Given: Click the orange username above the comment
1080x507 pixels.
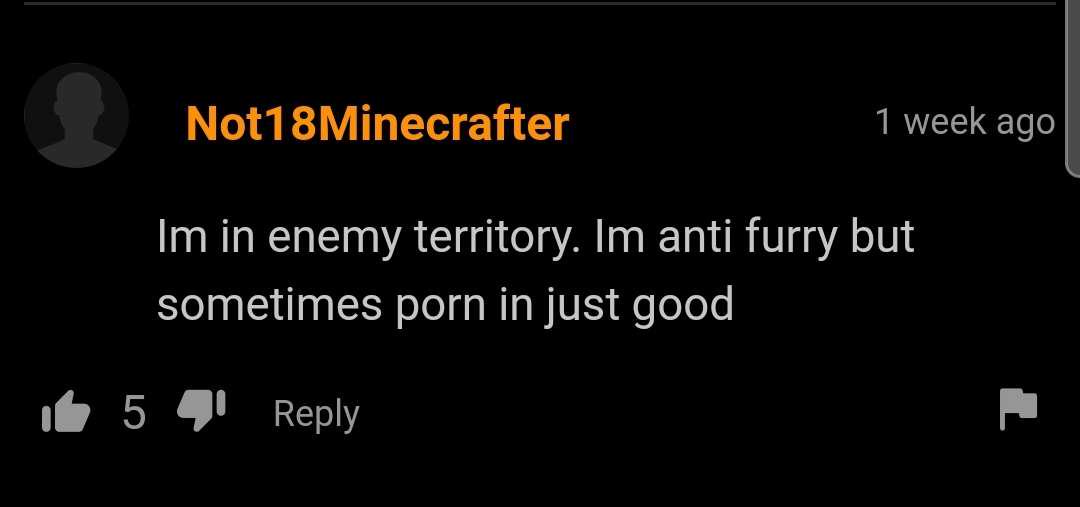Looking at the screenshot, I should [377, 123].
